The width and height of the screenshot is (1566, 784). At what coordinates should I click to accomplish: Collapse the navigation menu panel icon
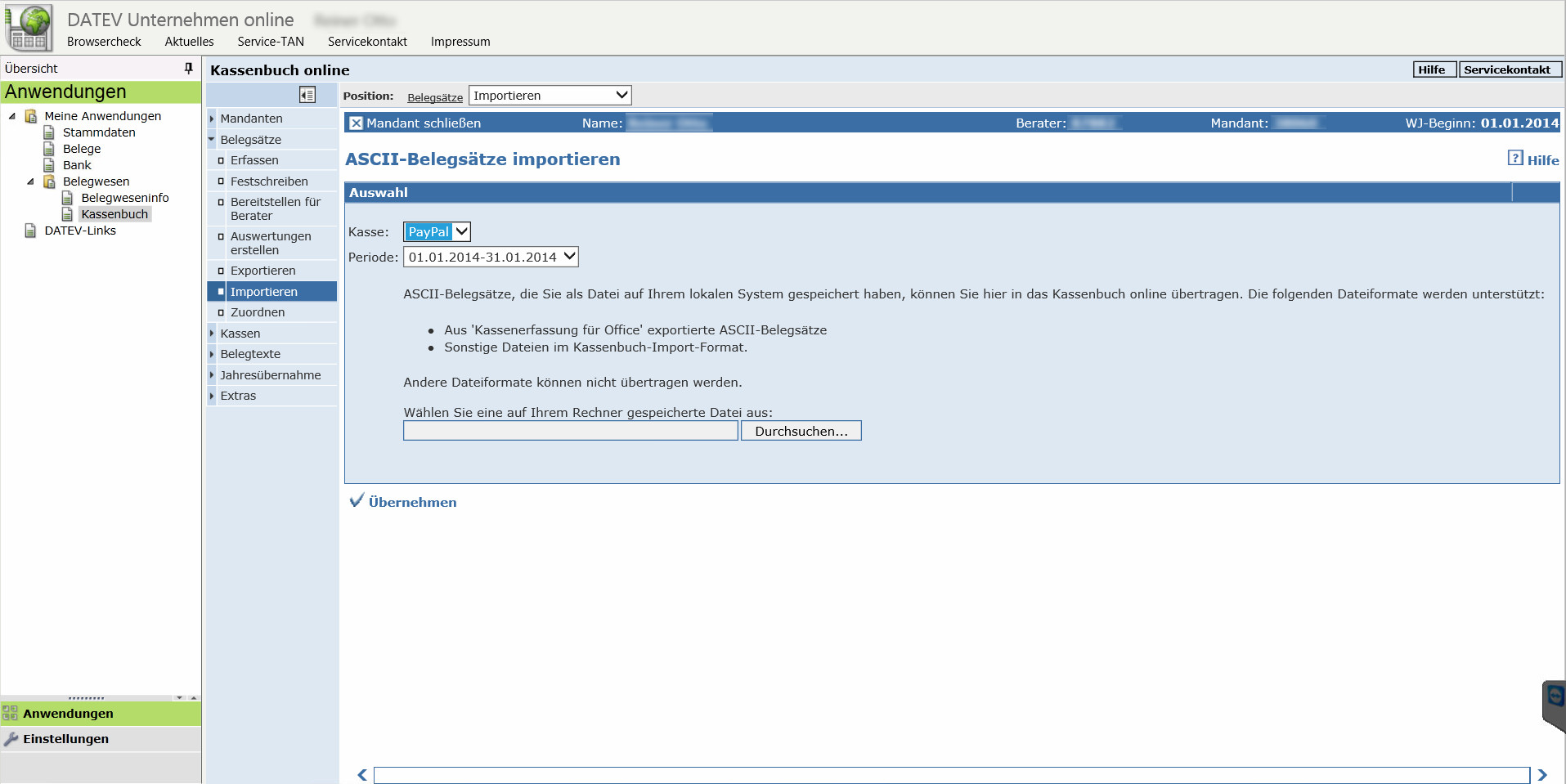pyautogui.click(x=307, y=95)
